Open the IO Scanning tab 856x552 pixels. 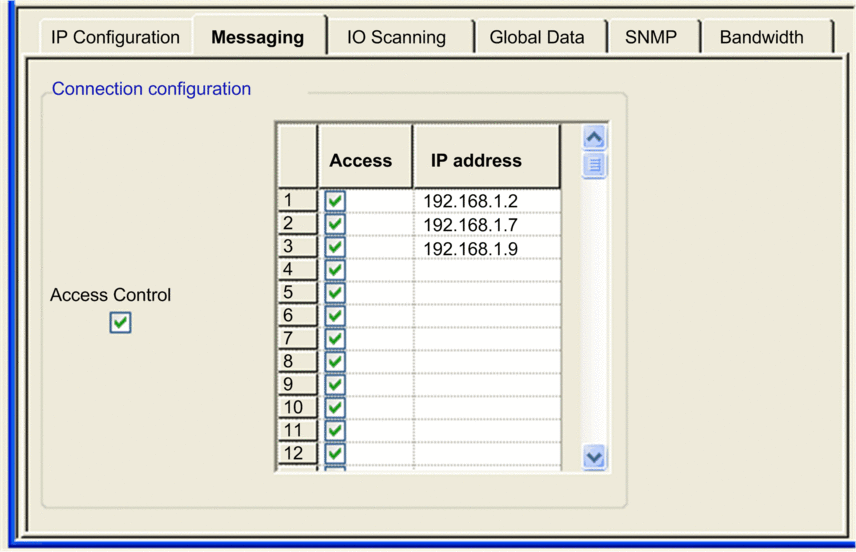[x=396, y=38]
